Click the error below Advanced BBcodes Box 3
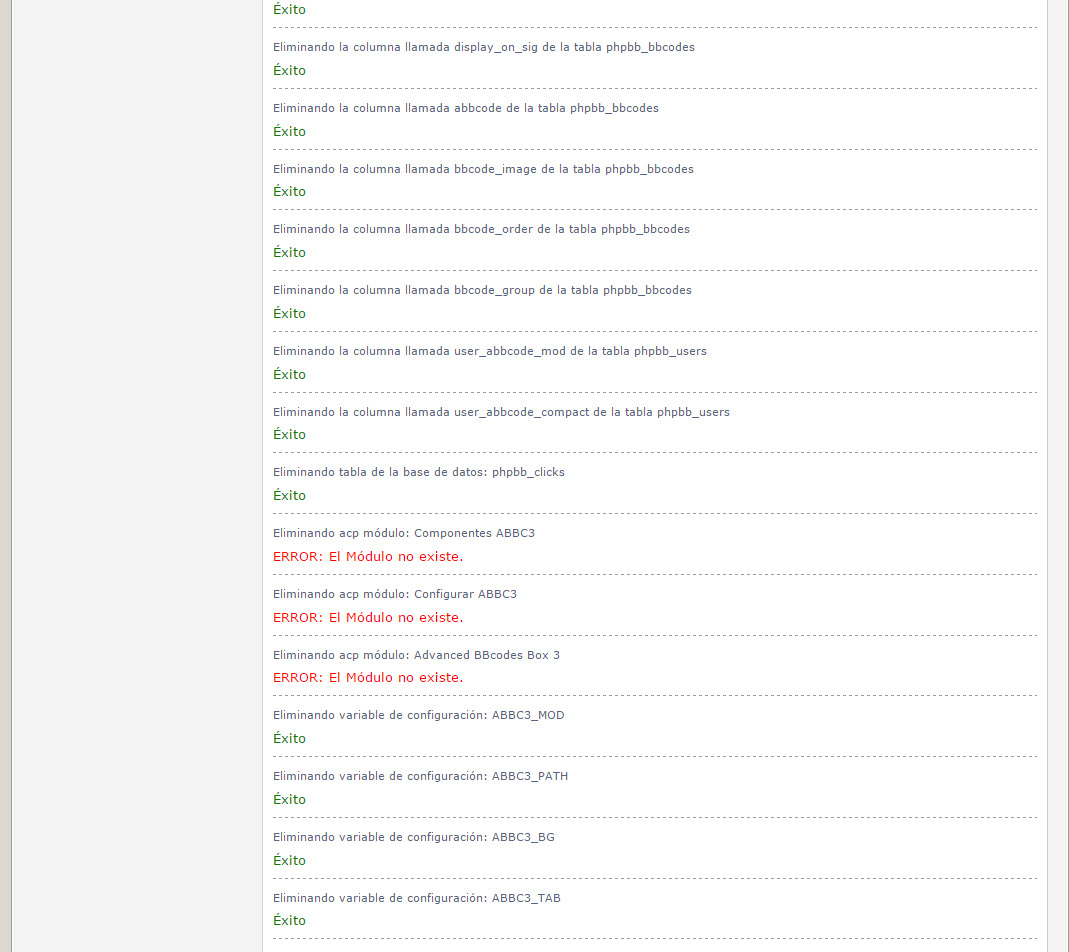Screen dimensions: 1069x952 [x=368, y=677]
